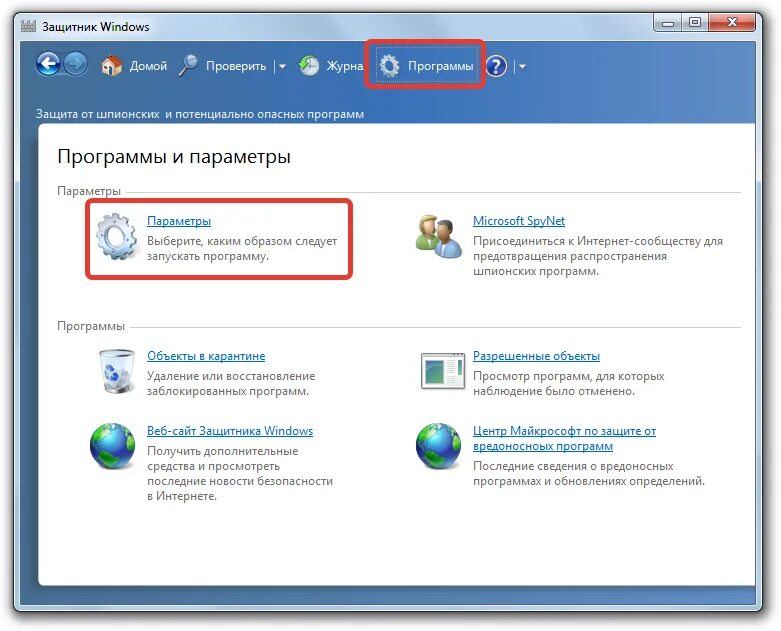
Task: Click Защитник Windows title bar icon
Action: (28, 26)
